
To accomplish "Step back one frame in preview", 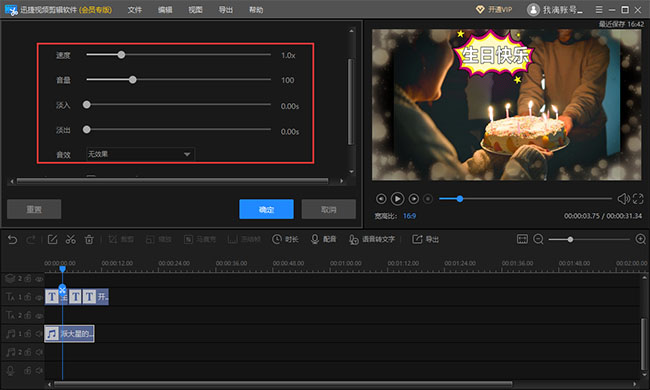I will [381, 199].
